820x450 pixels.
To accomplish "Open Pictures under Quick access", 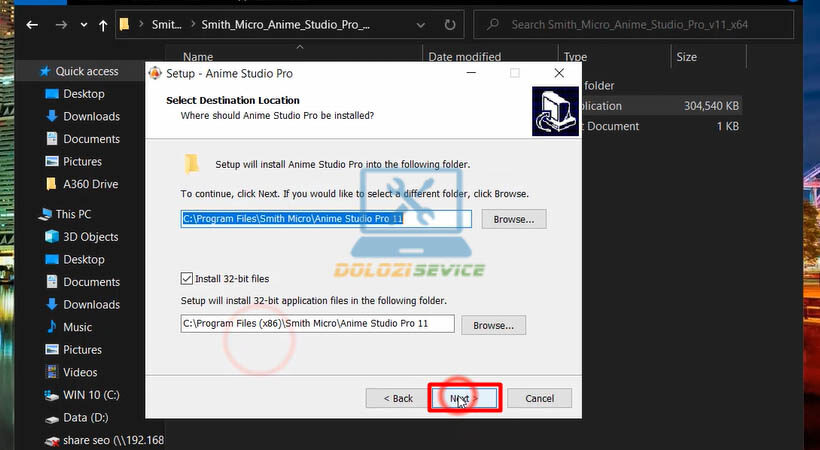I will tap(82, 161).
